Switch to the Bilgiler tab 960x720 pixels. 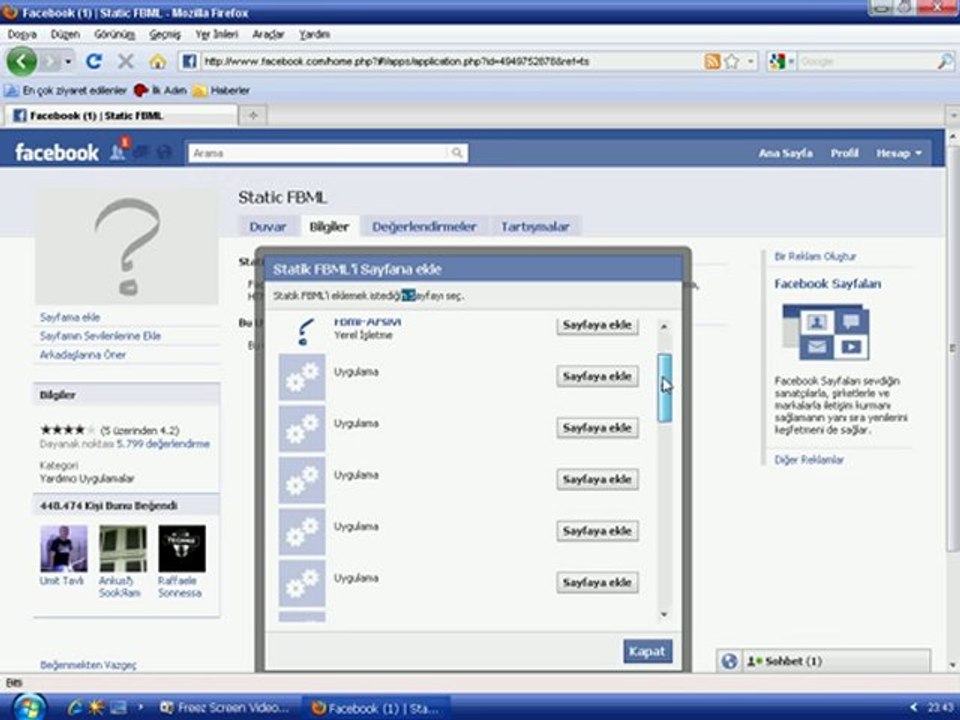(x=329, y=227)
